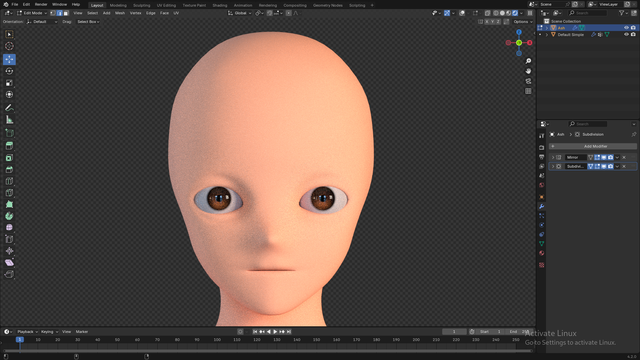Open the Options dropdown
Image resolution: width=640 pixels, height=360 pixels.
(522, 22)
